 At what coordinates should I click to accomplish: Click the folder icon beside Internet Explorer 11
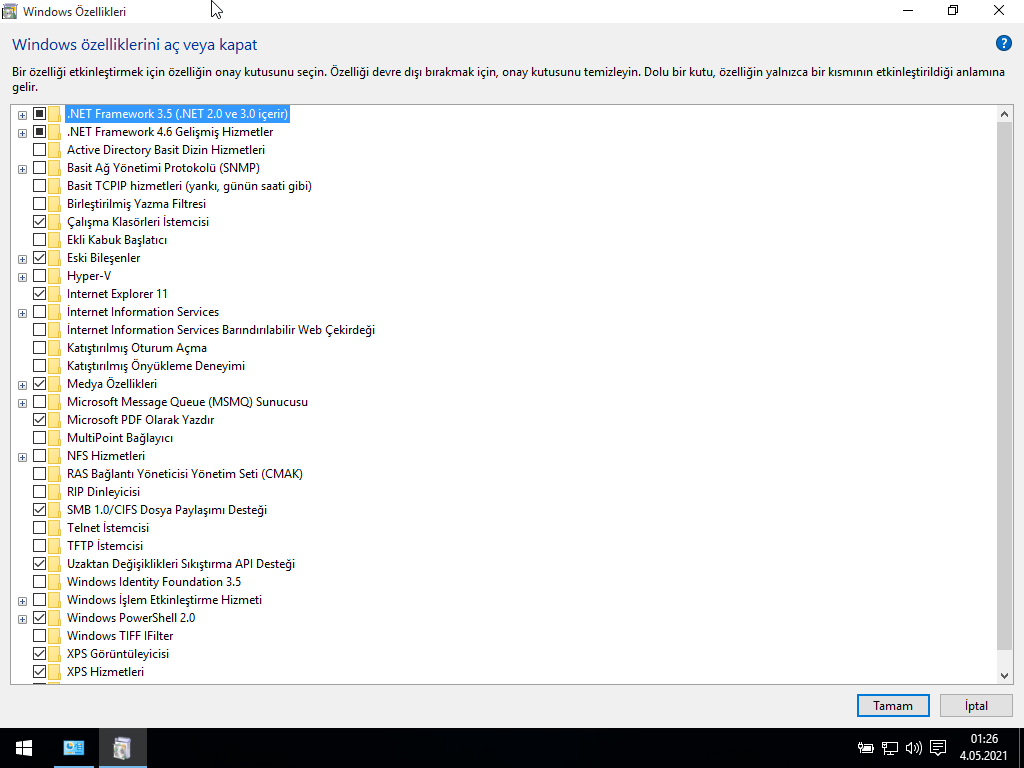[54, 294]
